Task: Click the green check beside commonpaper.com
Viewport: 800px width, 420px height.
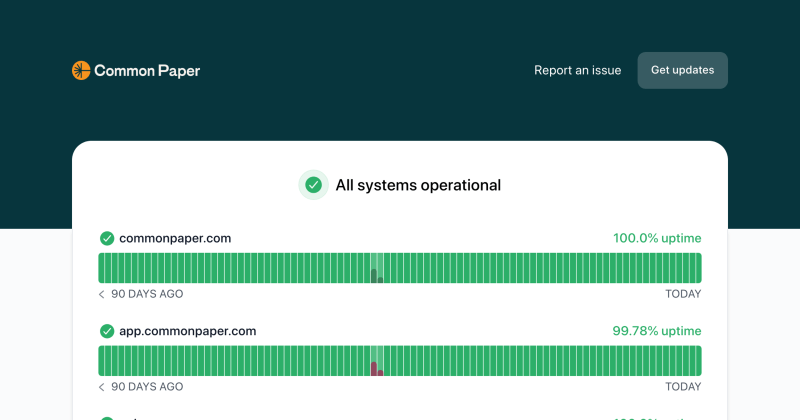Action: pos(107,238)
